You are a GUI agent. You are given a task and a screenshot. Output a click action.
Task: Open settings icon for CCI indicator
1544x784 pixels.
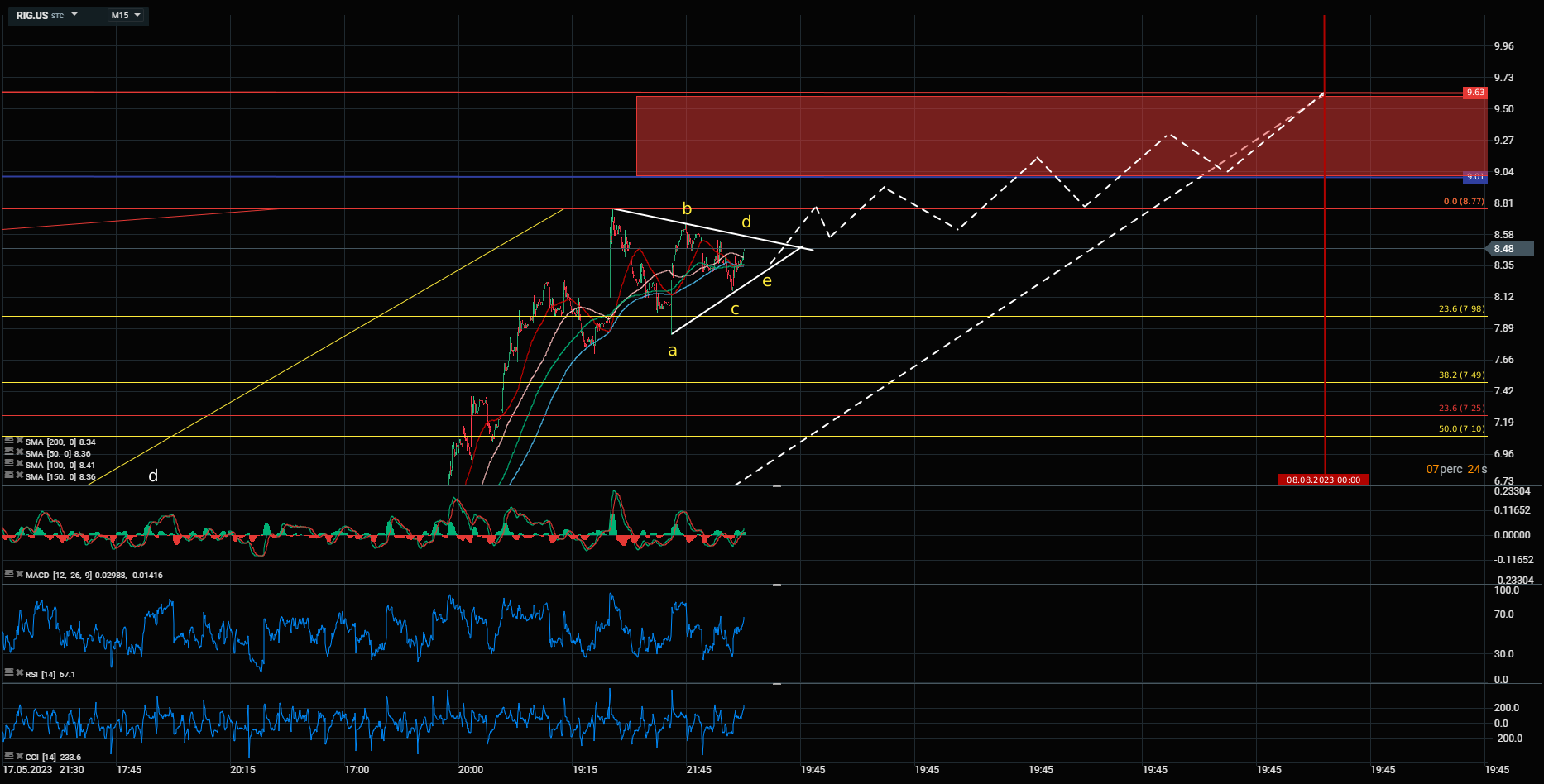click(x=8, y=757)
